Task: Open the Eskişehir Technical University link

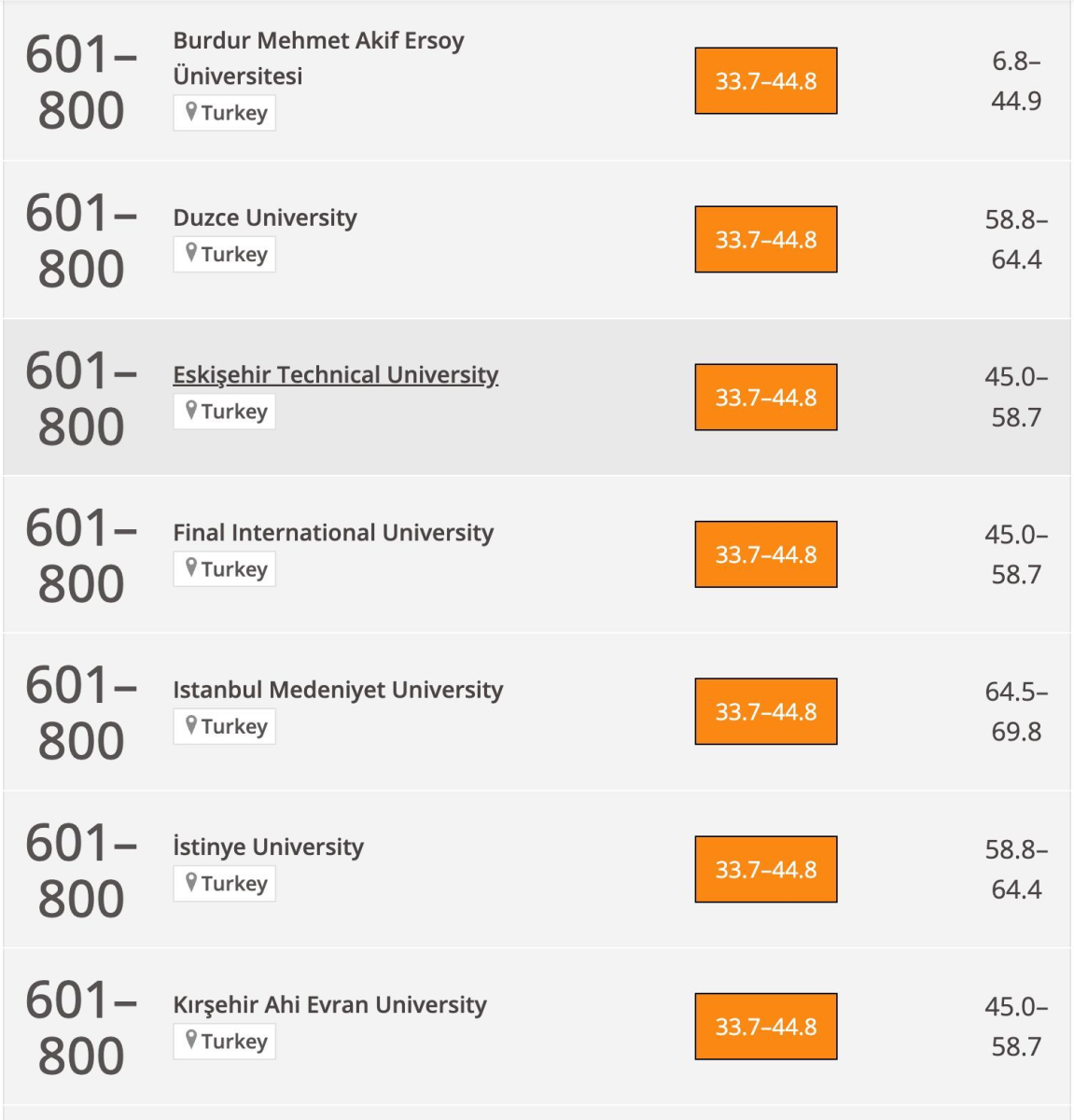Action: coord(335,375)
